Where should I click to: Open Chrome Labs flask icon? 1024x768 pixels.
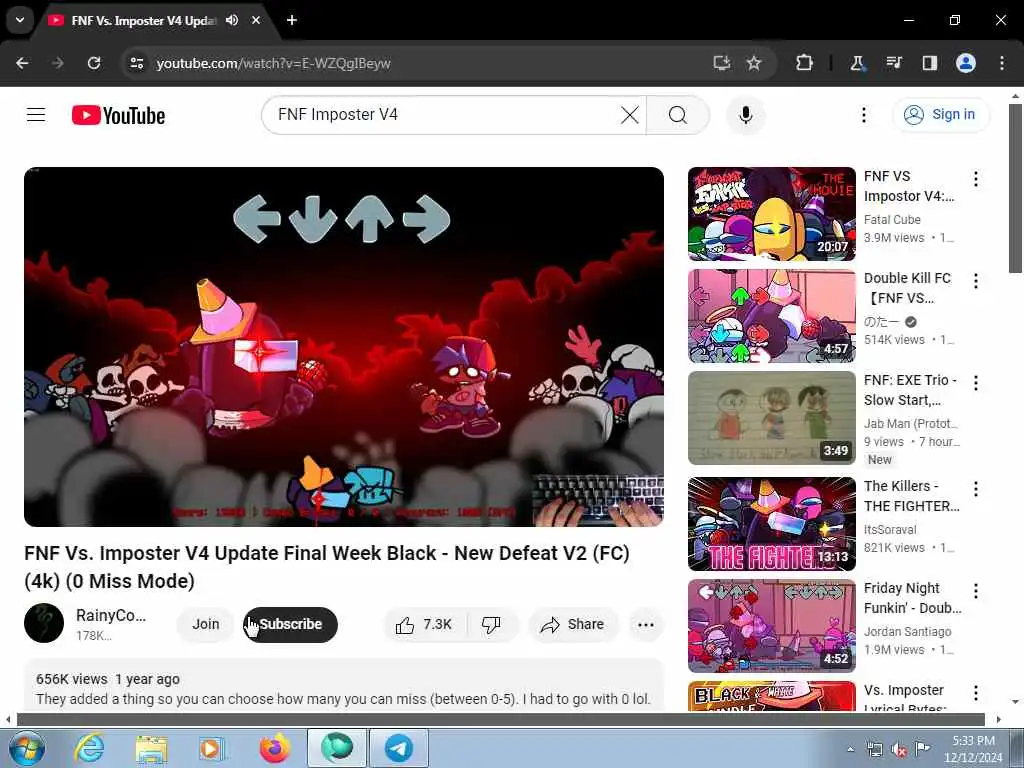coord(857,63)
